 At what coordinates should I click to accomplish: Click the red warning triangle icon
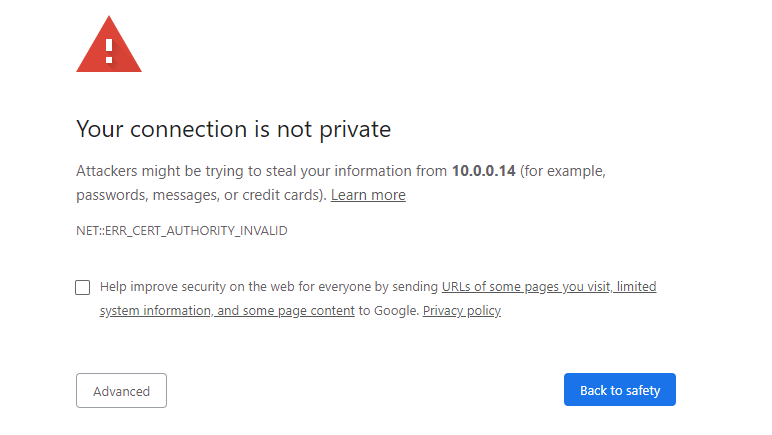(109, 45)
